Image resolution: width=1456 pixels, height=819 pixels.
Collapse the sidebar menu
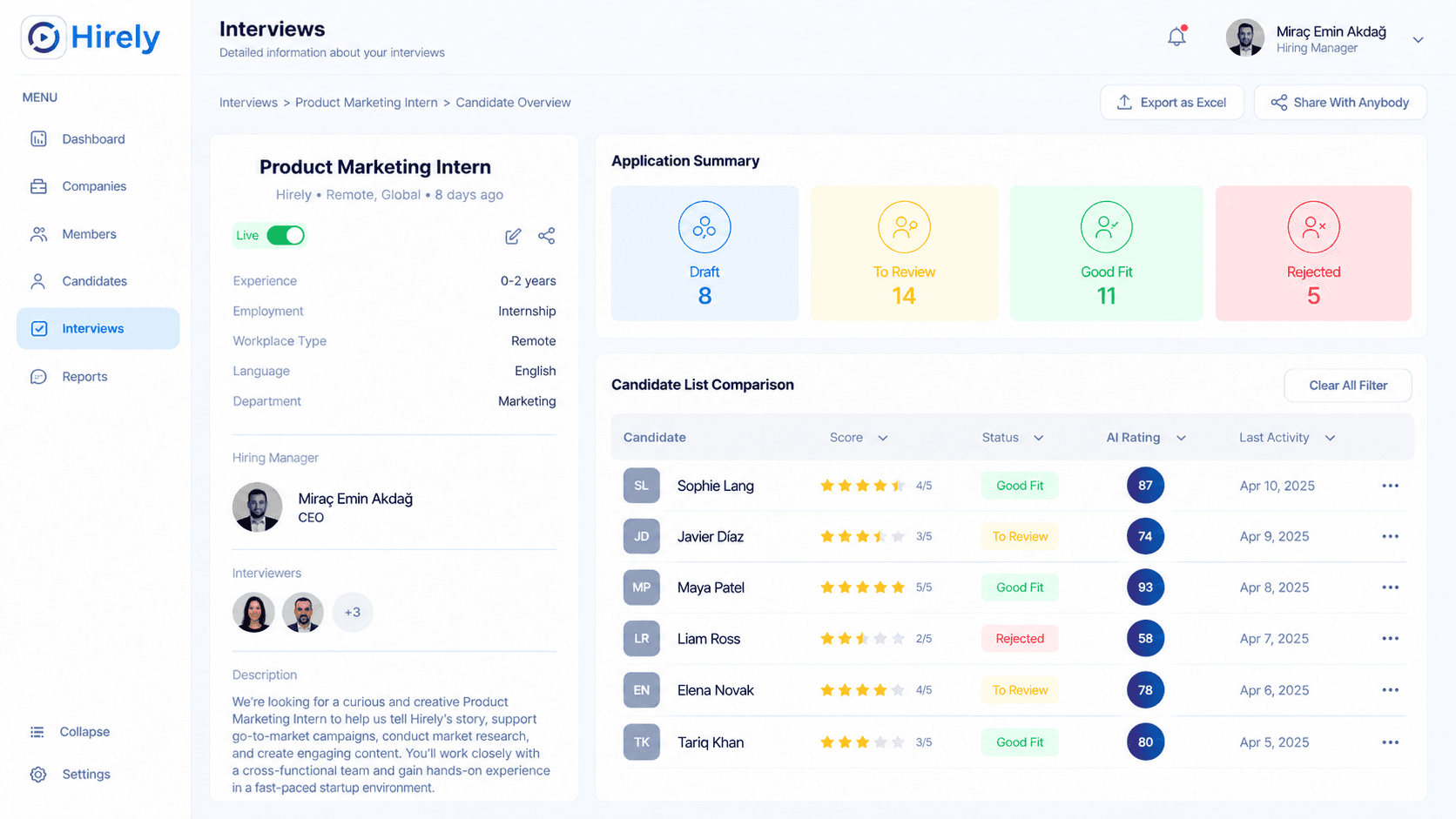click(x=70, y=732)
